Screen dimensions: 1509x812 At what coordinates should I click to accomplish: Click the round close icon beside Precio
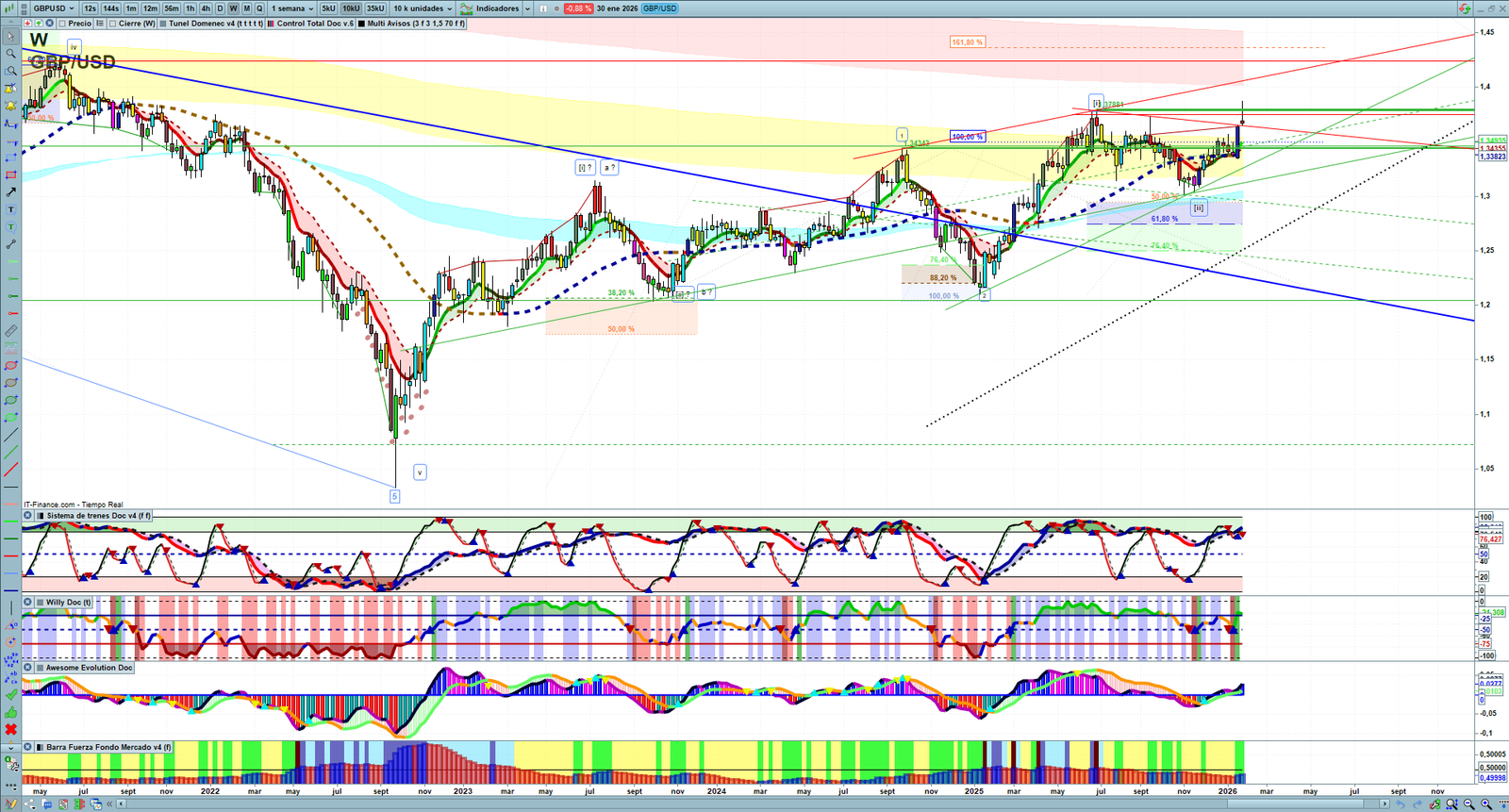49,24
